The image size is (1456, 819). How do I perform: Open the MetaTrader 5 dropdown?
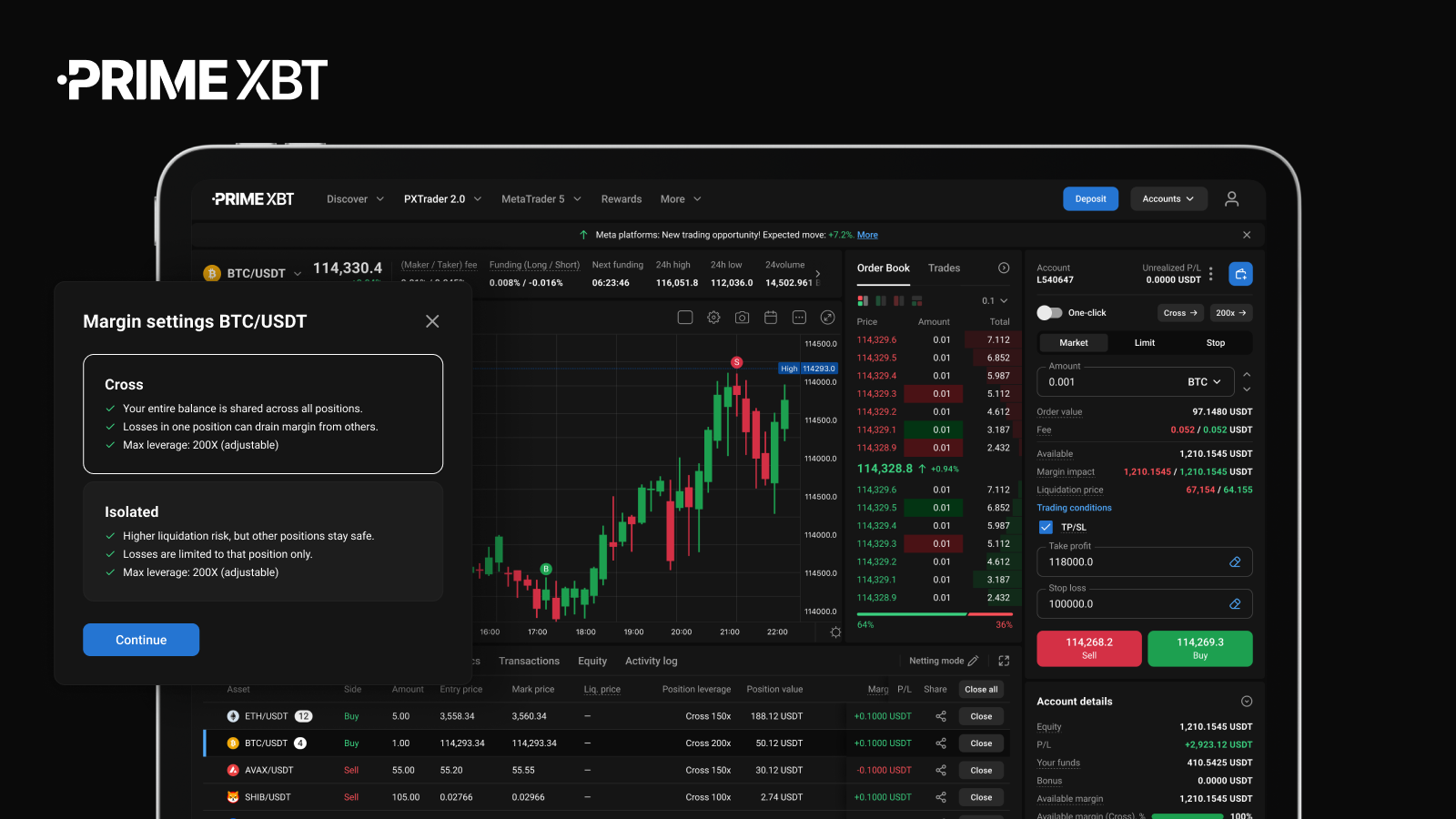(x=541, y=199)
